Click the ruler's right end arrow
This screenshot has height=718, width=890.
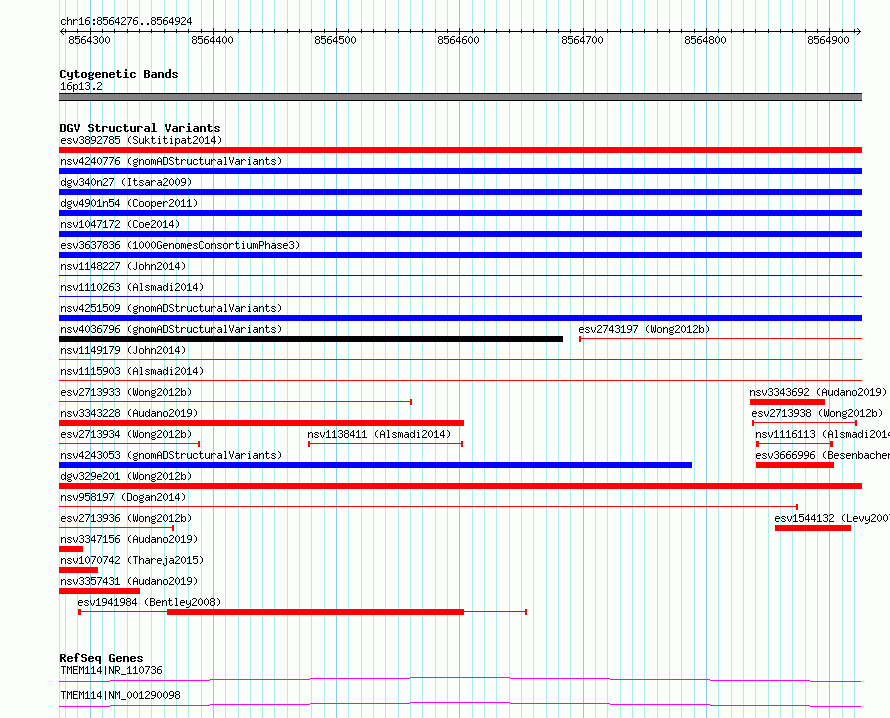click(x=859, y=31)
